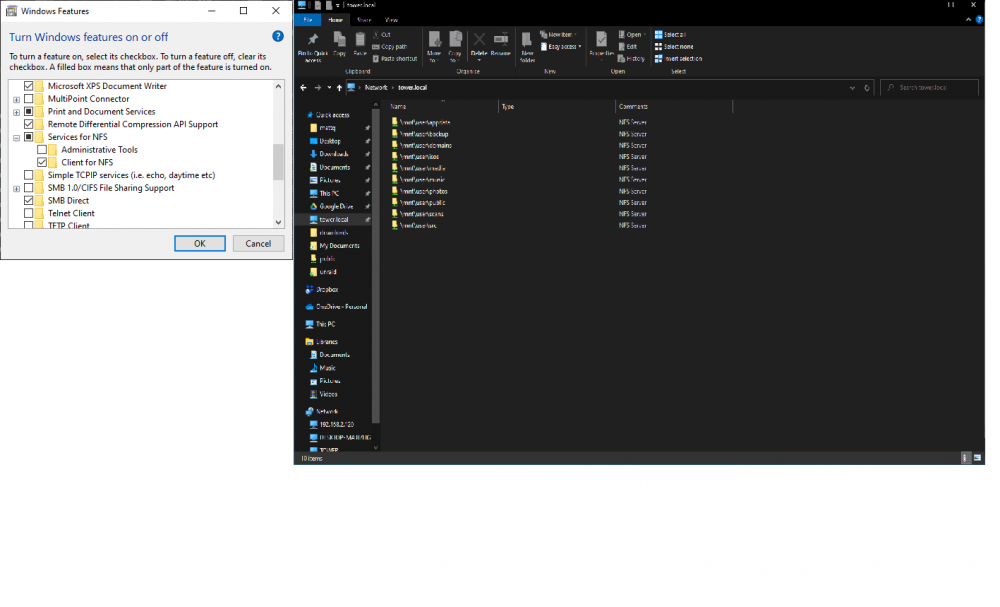
Task: Select the \mnt\user\photos share
Action: pos(420,191)
